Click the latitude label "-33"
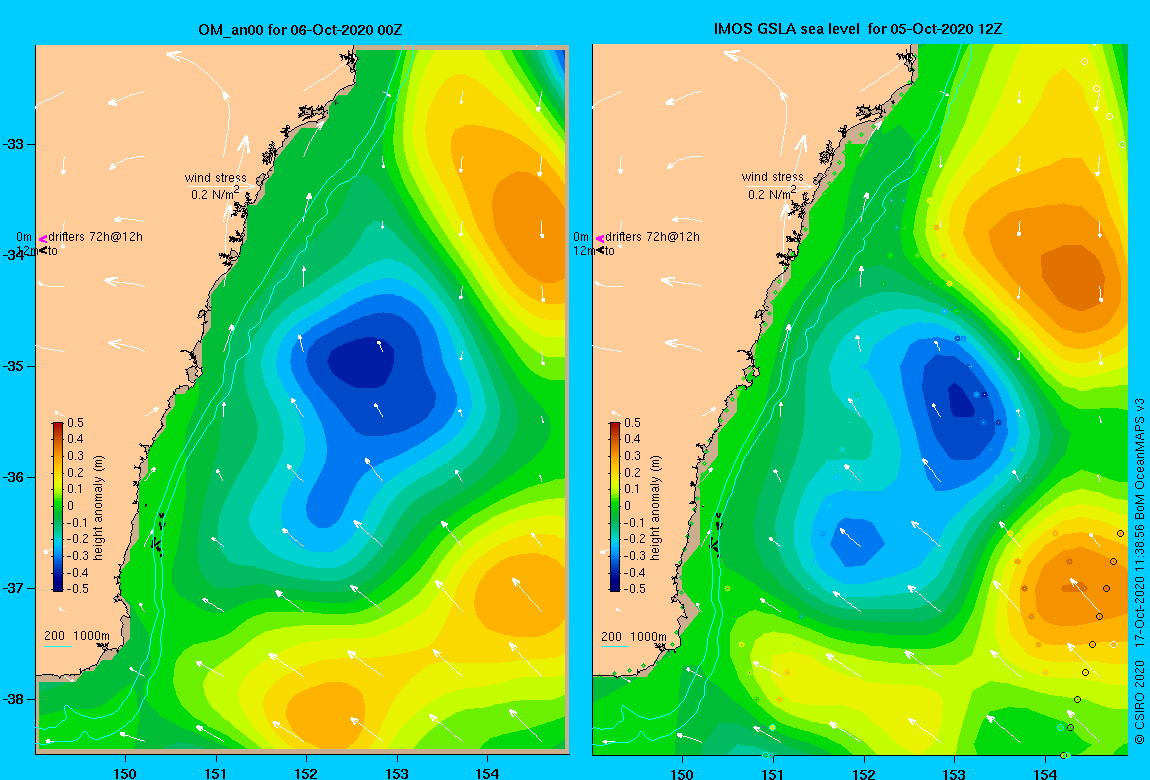The image size is (1150, 780). pyautogui.click(x=13, y=144)
